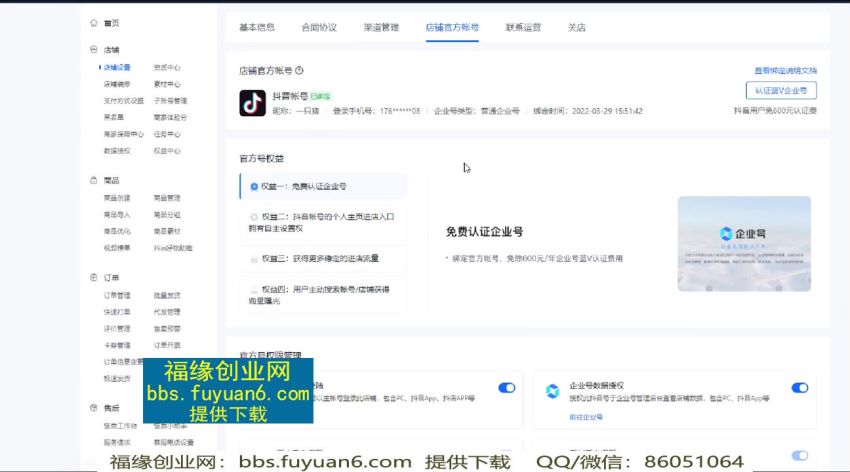Toggle the partially visible bottom-right switch
The height and width of the screenshot is (472, 850).
coord(800,456)
